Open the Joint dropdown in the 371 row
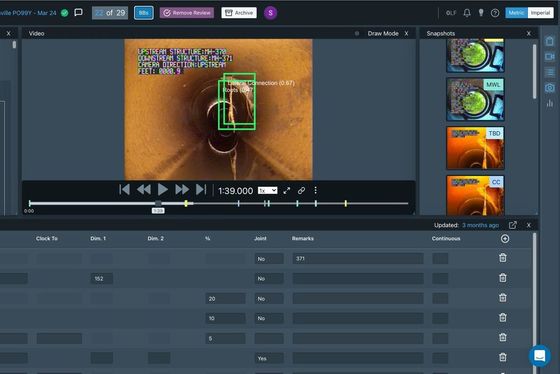Image resolution: width=560 pixels, height=374 pixels. [x=269, y=259]
